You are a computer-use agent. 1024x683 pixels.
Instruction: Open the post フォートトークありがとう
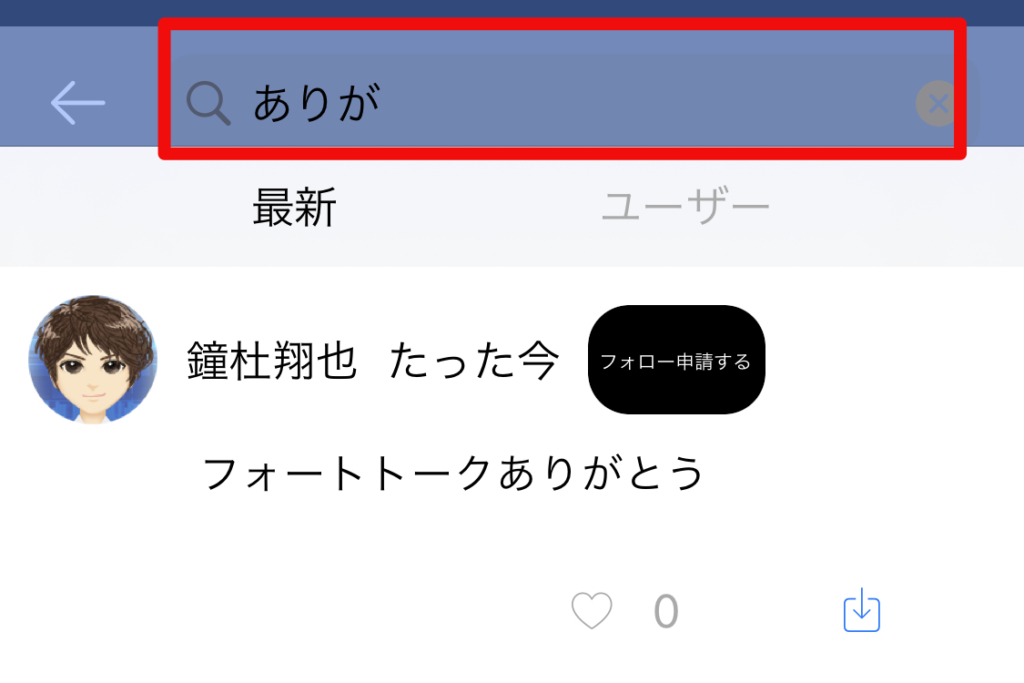click(453, 473)
